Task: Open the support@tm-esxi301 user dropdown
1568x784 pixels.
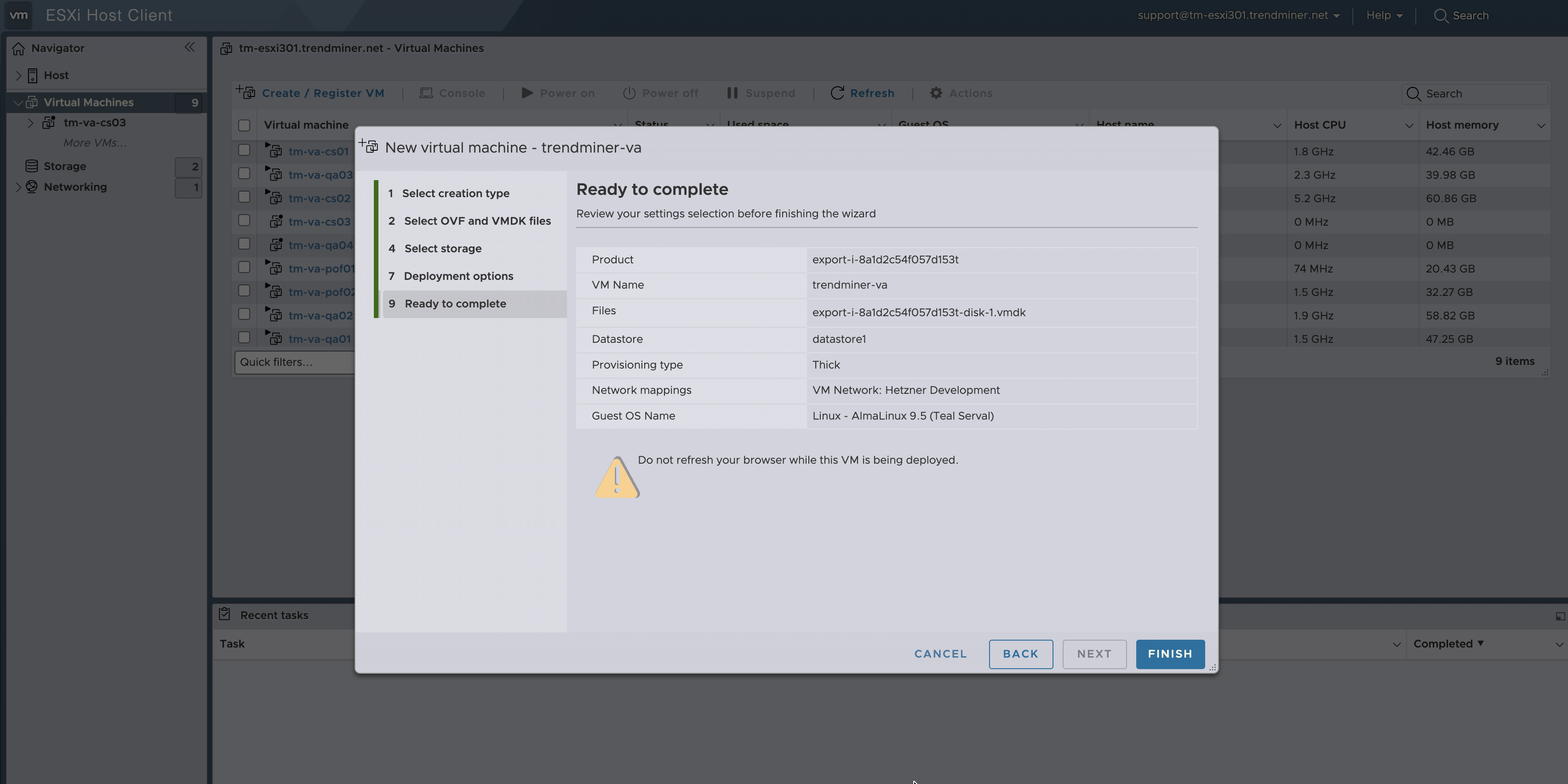Action: tap(1238, 15)
